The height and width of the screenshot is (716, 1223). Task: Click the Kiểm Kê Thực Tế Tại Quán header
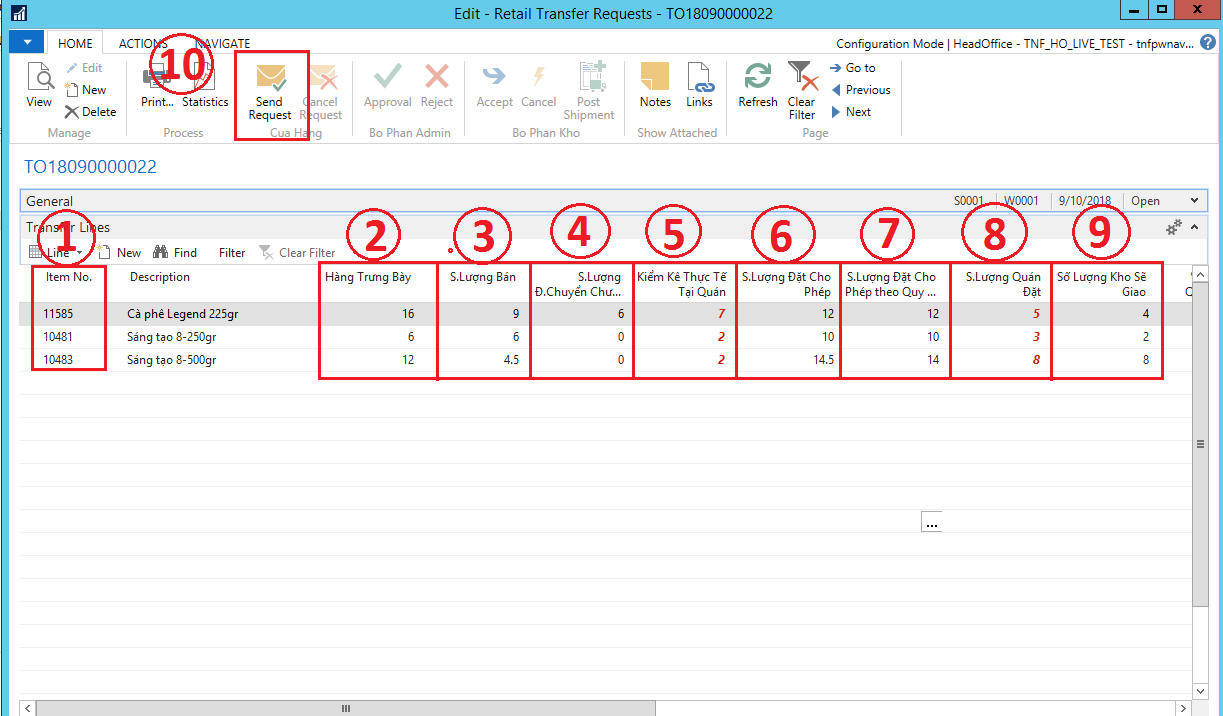pyautogui.click(x=682, y=284)
